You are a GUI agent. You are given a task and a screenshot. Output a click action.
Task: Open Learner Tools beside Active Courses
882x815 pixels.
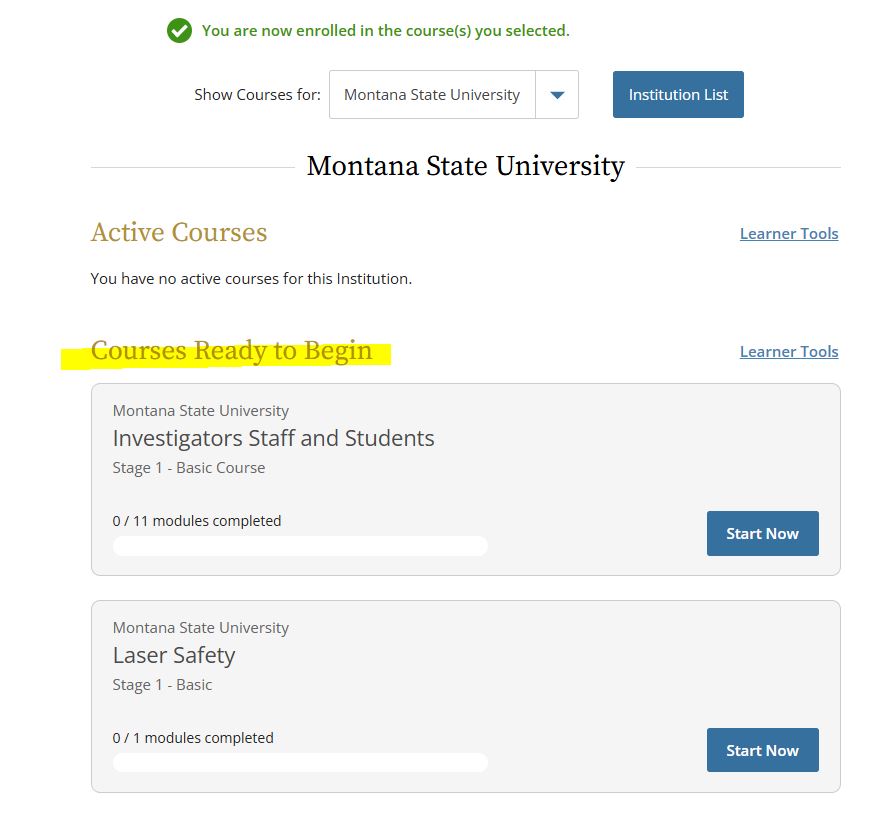pos(788,234)
